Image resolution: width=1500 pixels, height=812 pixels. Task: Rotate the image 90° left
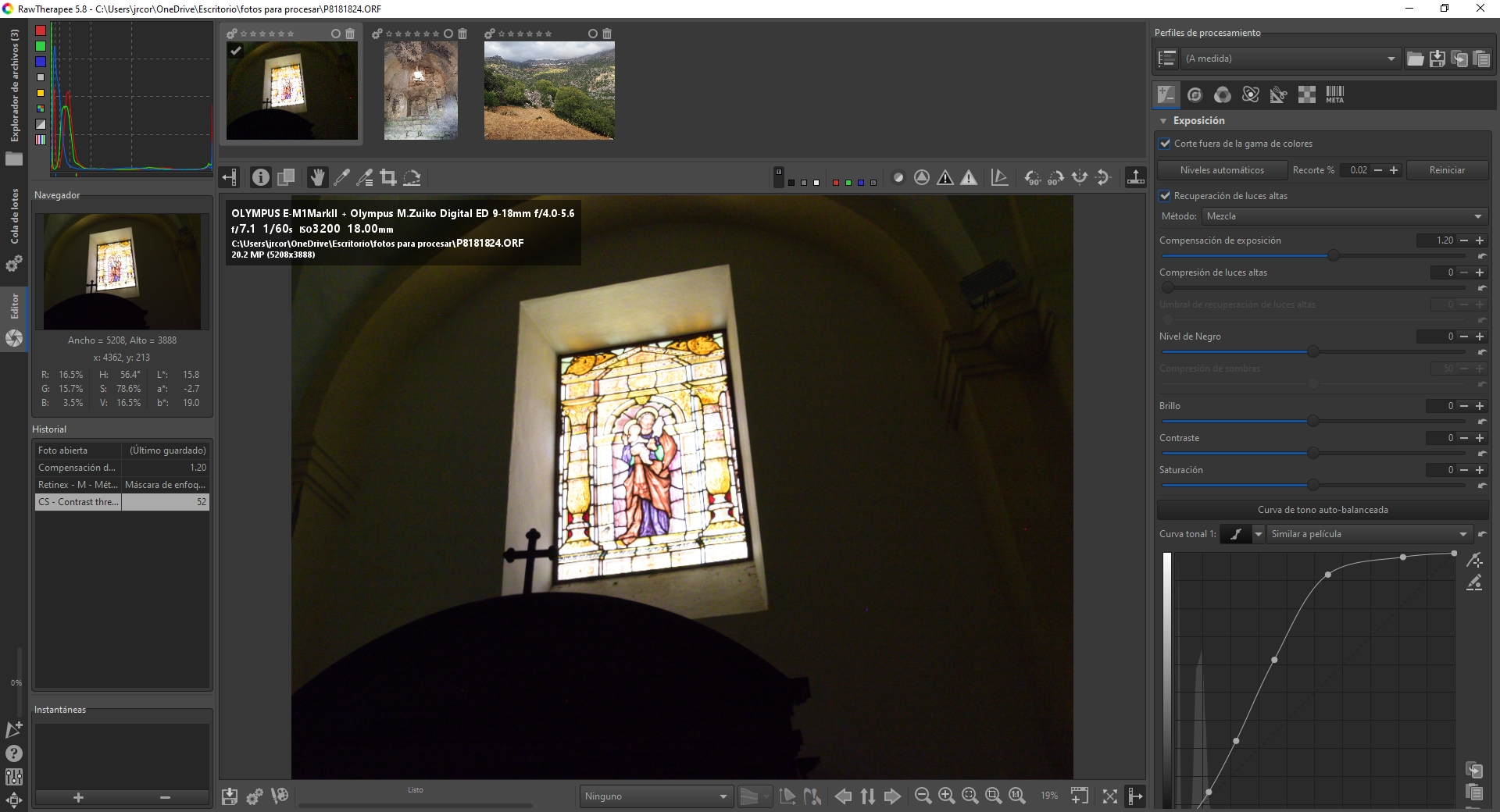click(x=1033, y=177)
